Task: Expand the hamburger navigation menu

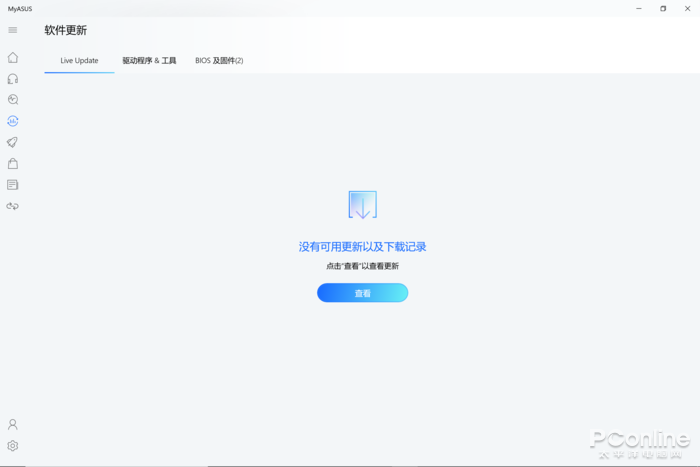Action: point(13,30)
